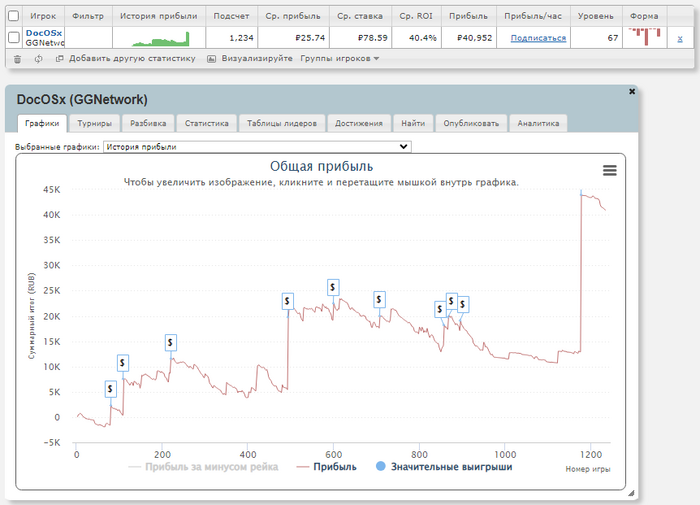Click the trash delete icon in toolbar
700x505 pixels.
17,59
